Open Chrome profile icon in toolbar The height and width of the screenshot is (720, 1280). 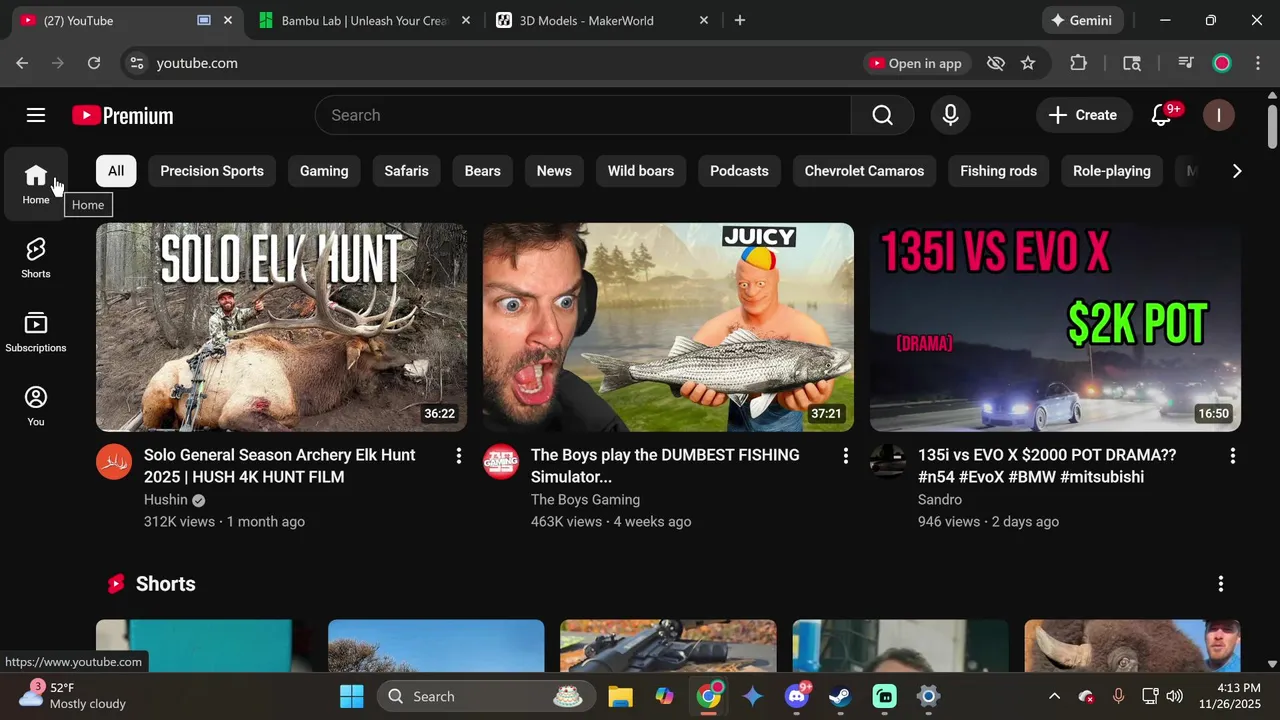1222,63
